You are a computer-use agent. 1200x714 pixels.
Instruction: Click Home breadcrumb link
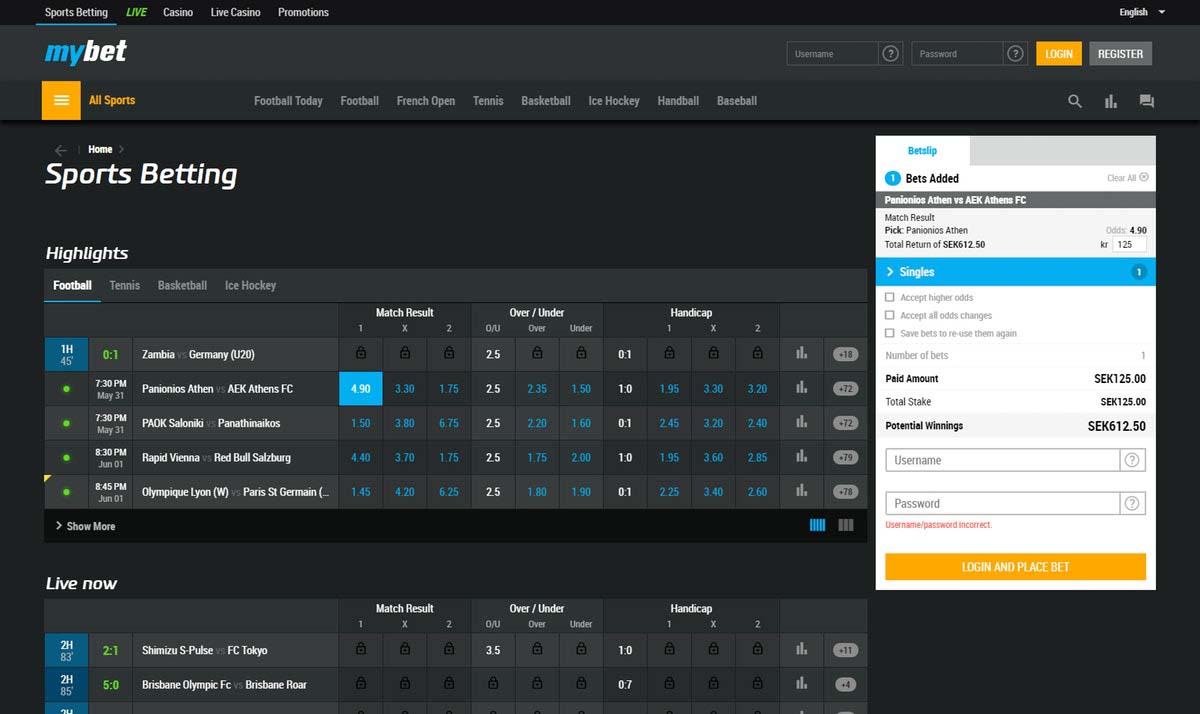point(100,150)
